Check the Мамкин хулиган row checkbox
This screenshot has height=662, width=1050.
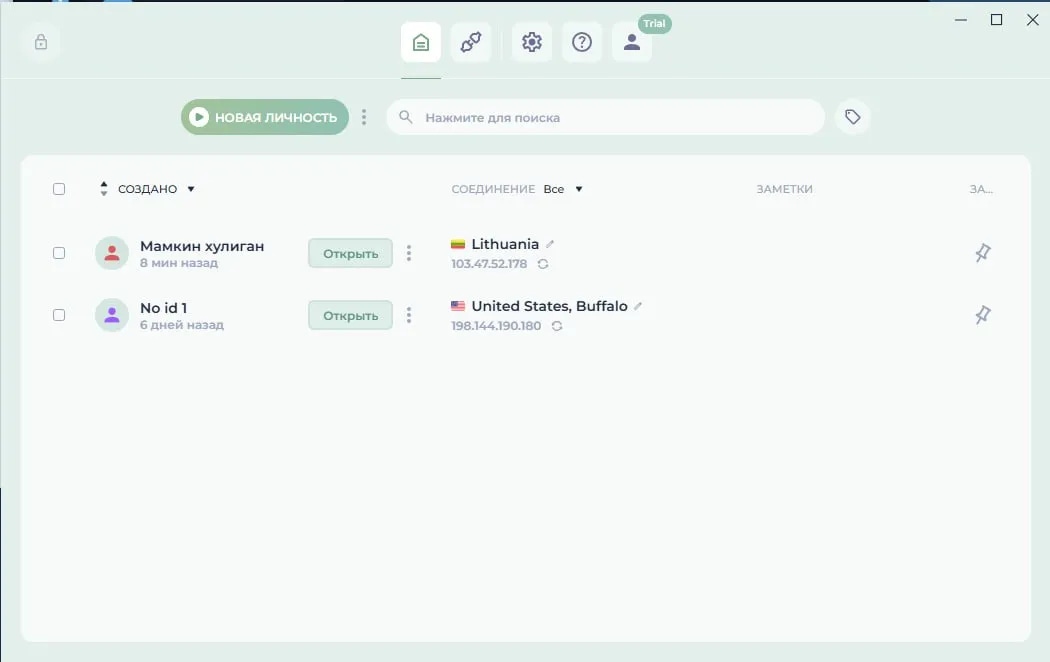59,253
